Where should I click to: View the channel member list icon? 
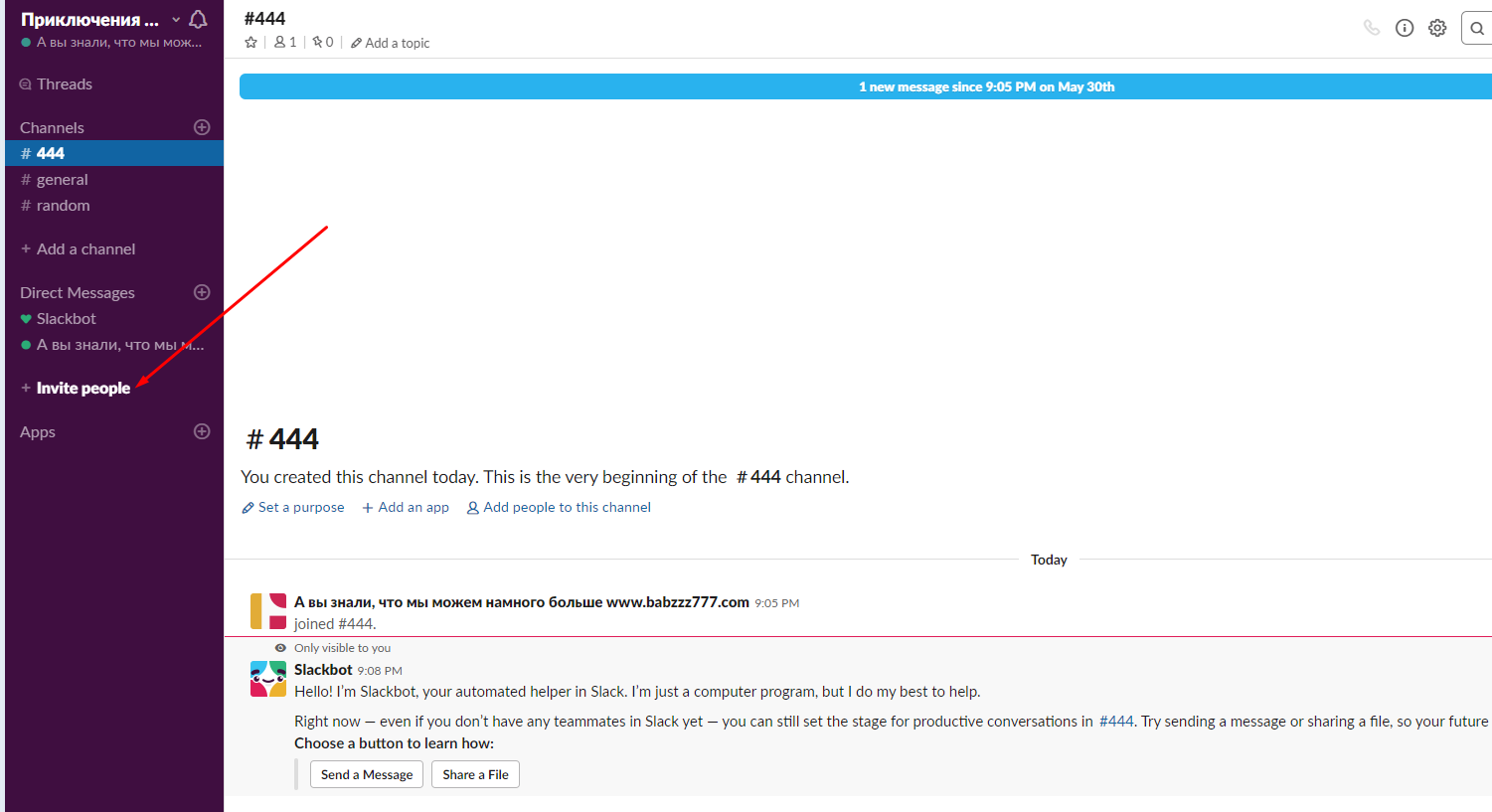[x=285, y=43]
